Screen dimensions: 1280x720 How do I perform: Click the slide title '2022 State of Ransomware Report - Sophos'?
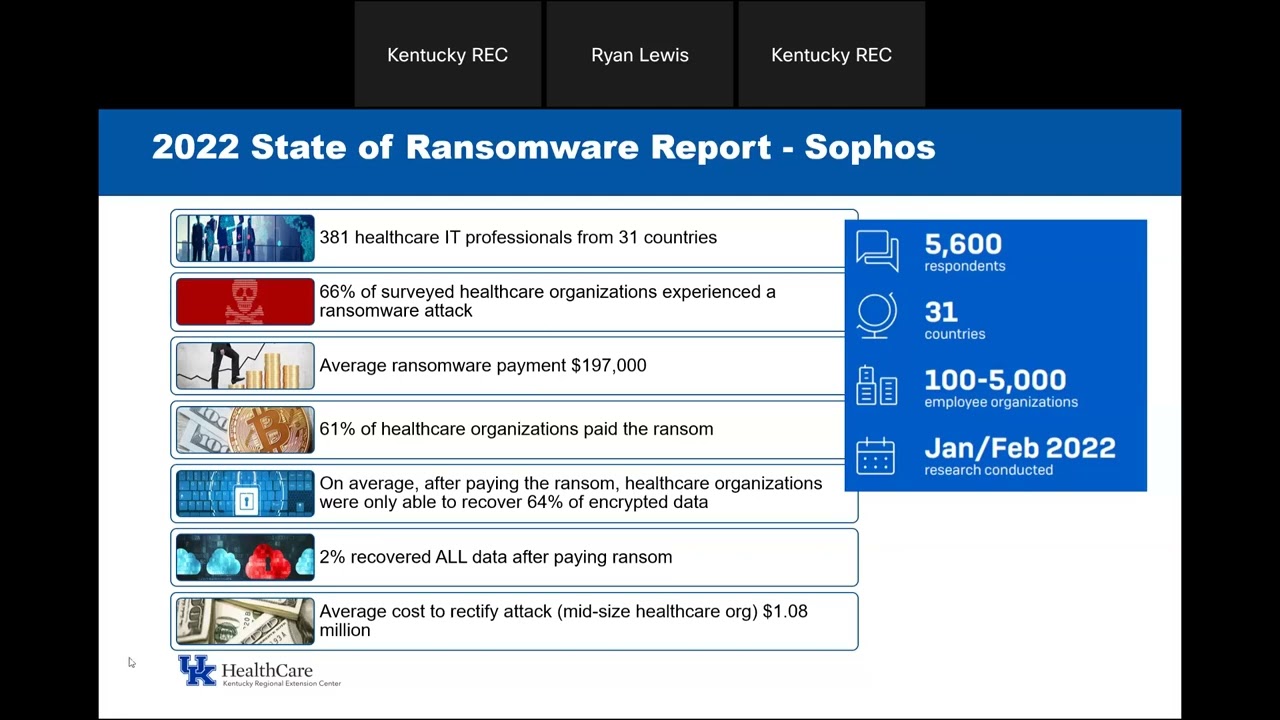point(543,147)
